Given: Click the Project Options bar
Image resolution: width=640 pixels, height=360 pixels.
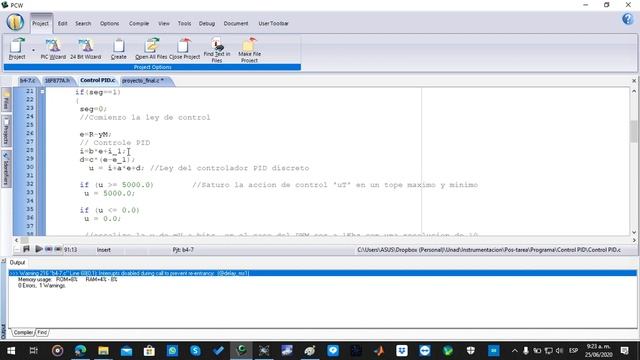Looking at the screenshot, I should pyautogui.click(x=152, y=67).
